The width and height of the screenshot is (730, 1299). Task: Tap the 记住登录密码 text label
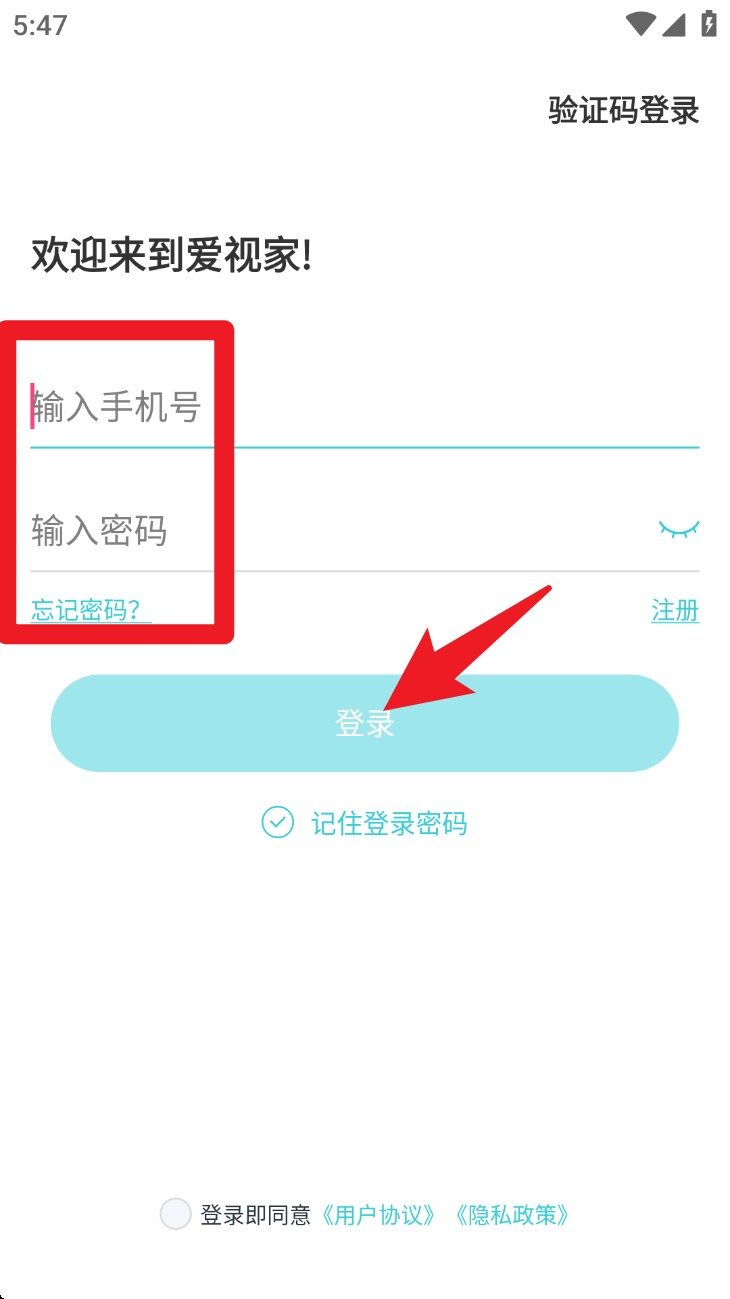(x=389, y=824)
